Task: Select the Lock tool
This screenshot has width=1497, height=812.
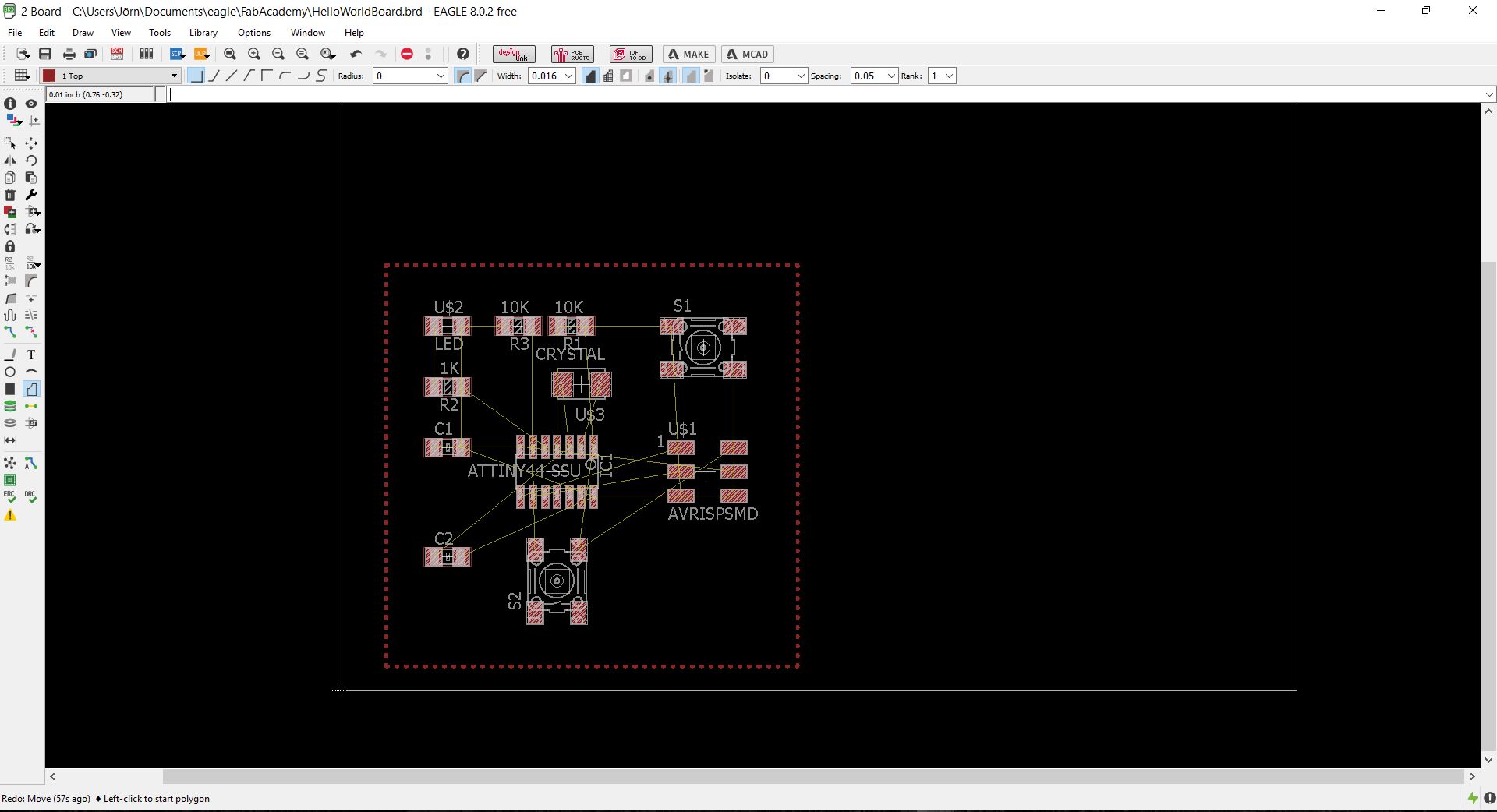Action: 10,246
